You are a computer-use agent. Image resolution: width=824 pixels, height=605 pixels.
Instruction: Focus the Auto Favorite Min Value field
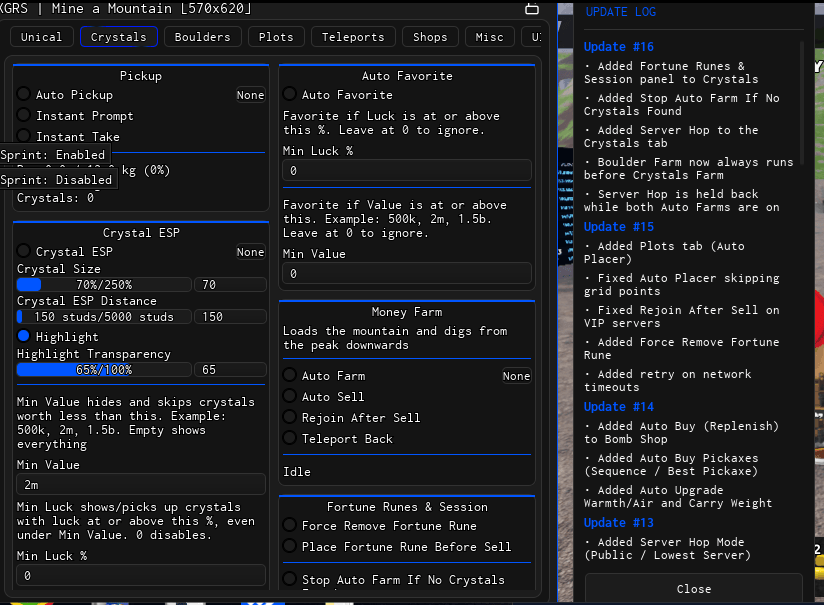tap(407, 273)
